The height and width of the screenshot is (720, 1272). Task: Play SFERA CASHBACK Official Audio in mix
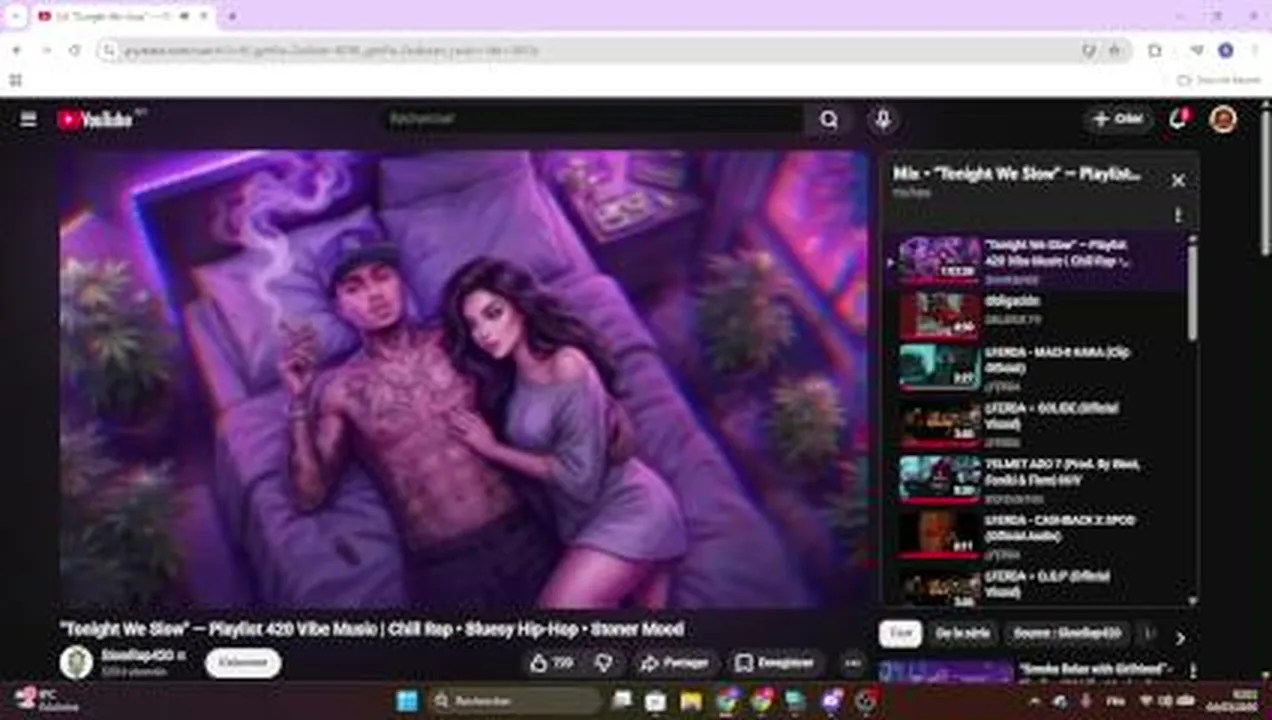[x=1035, y=536]
